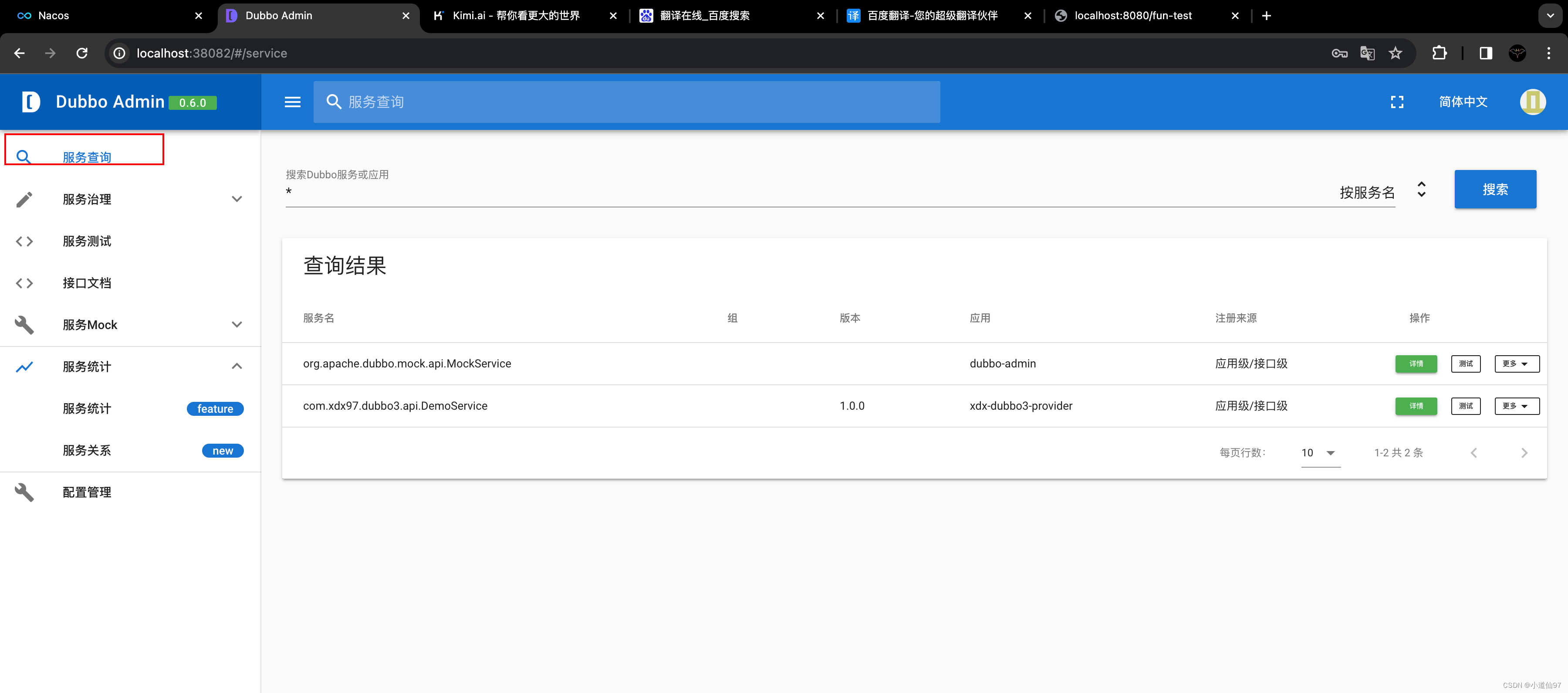Click the translate page icon
The width and height of the screenshot is (1568, 693).
click(x=1367, y=53)
